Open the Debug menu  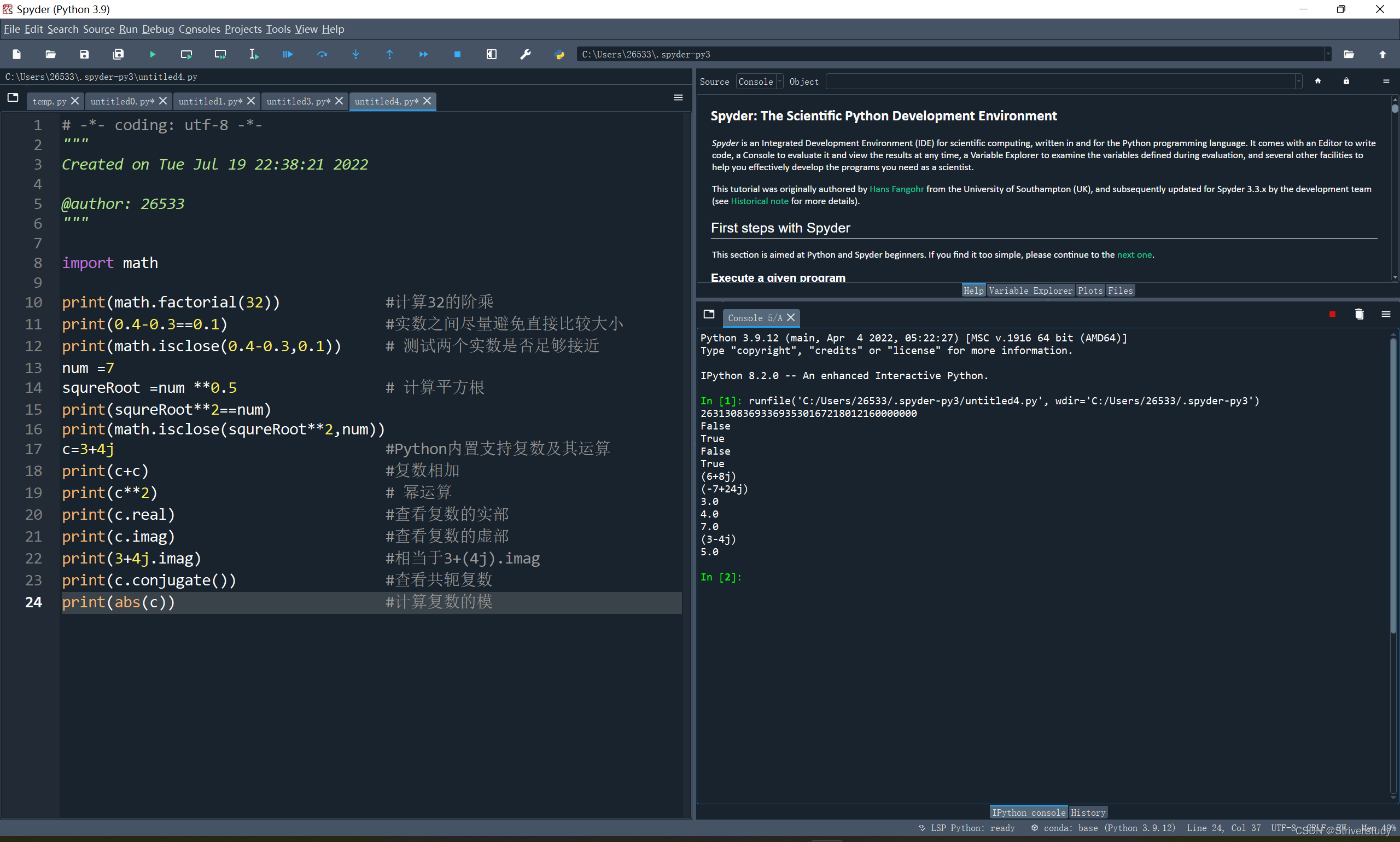pos(157,30)
